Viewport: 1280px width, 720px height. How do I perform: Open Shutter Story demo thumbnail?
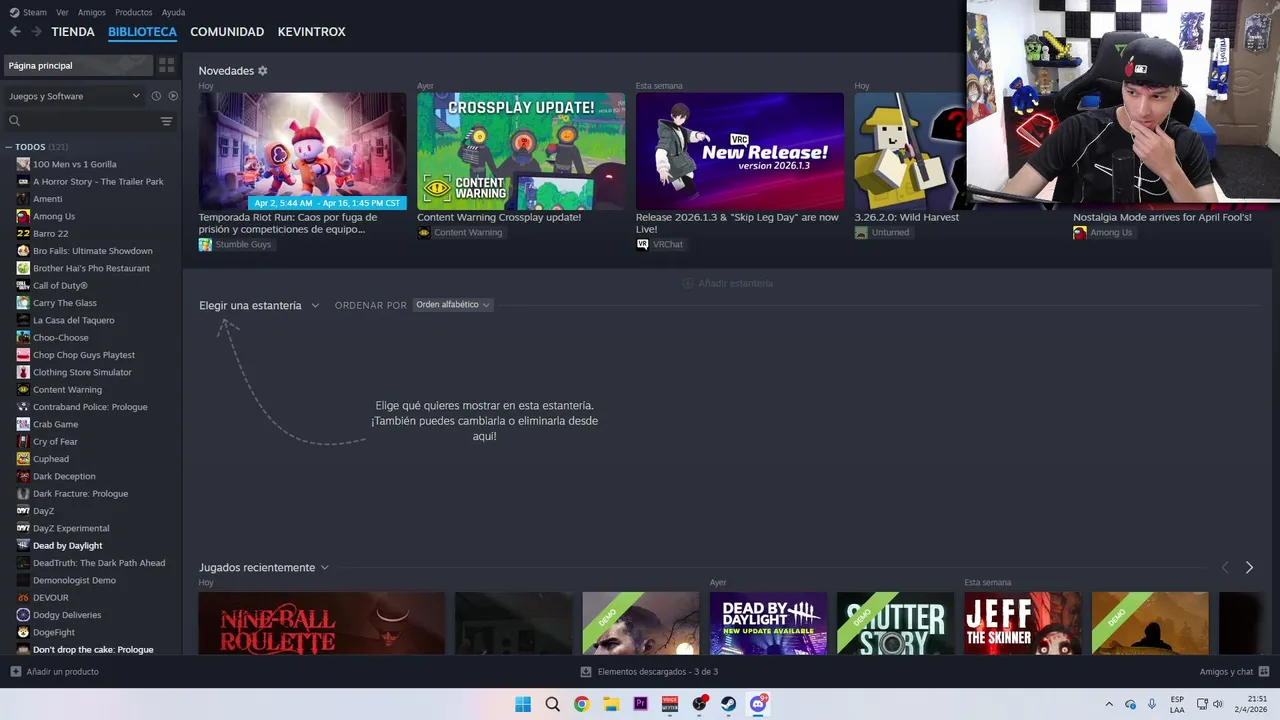click(895, 624)
